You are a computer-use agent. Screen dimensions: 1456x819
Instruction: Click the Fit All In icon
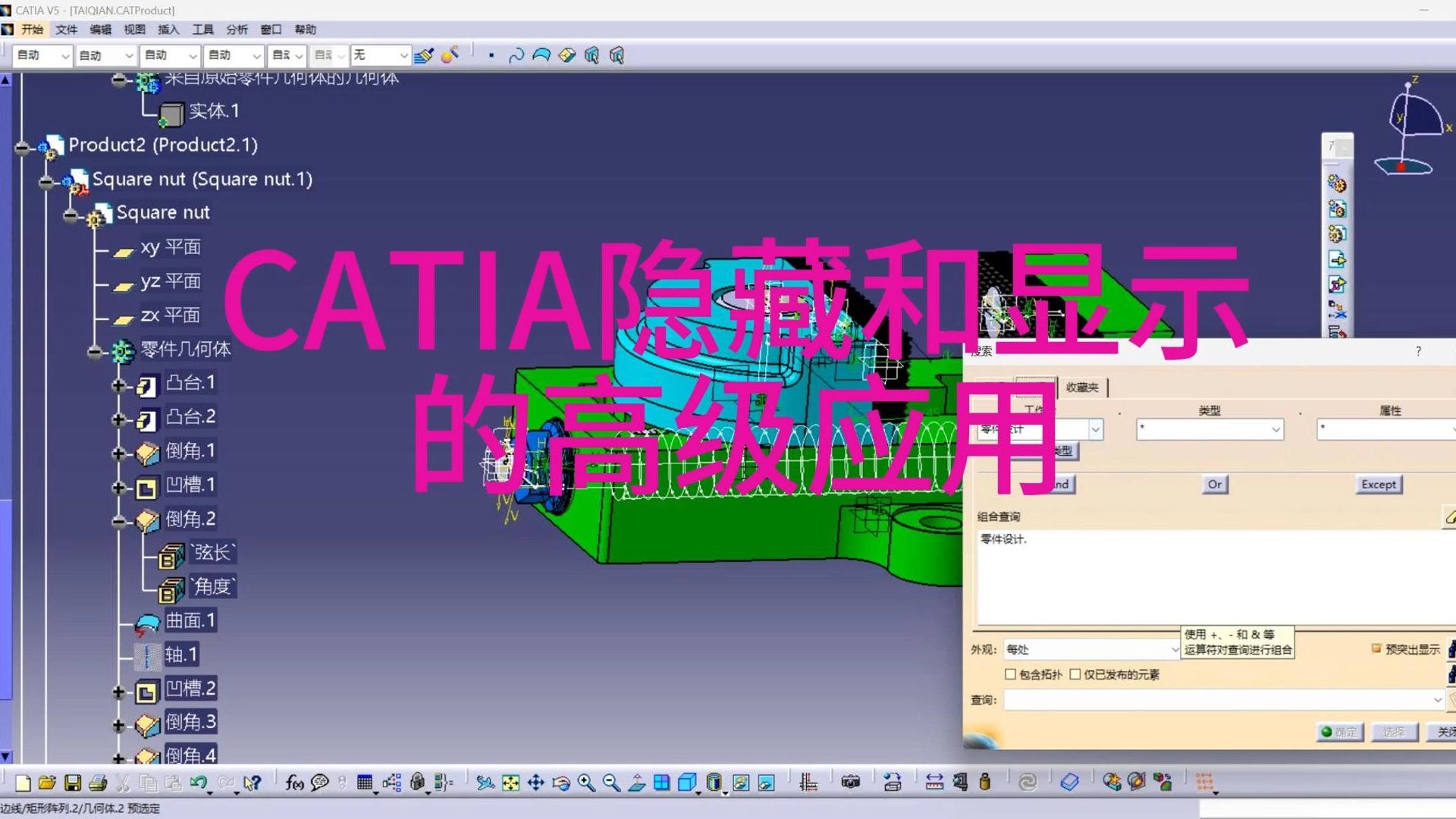[x=510, y=783]
